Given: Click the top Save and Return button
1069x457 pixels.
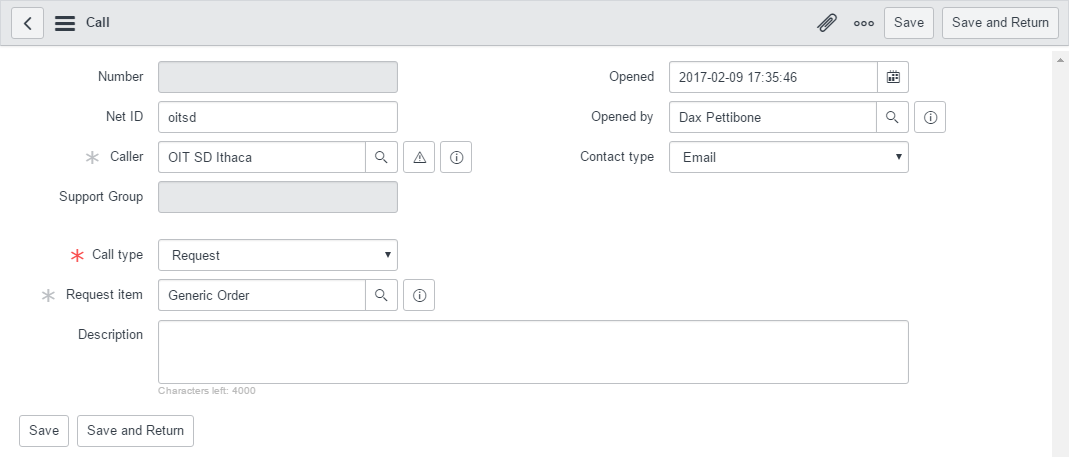Looking at the screenshot, I should [1000, 23].
